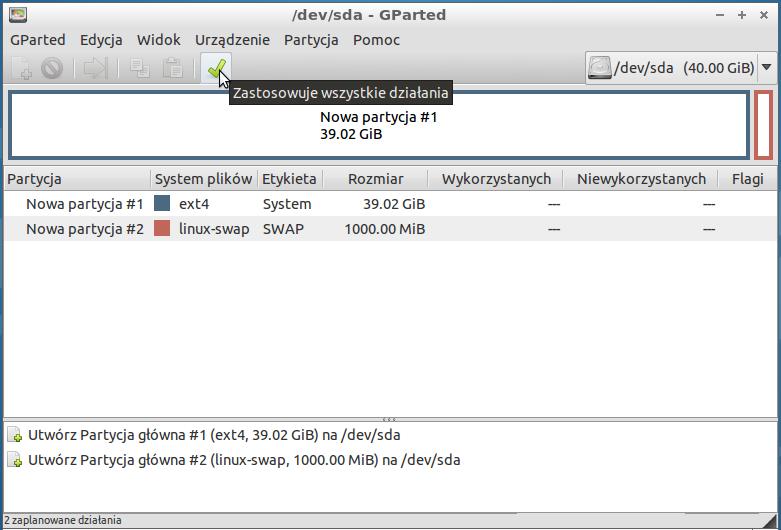Close the GParted window
This screenshot has height=530, width=781.
[x=764, y=15]
